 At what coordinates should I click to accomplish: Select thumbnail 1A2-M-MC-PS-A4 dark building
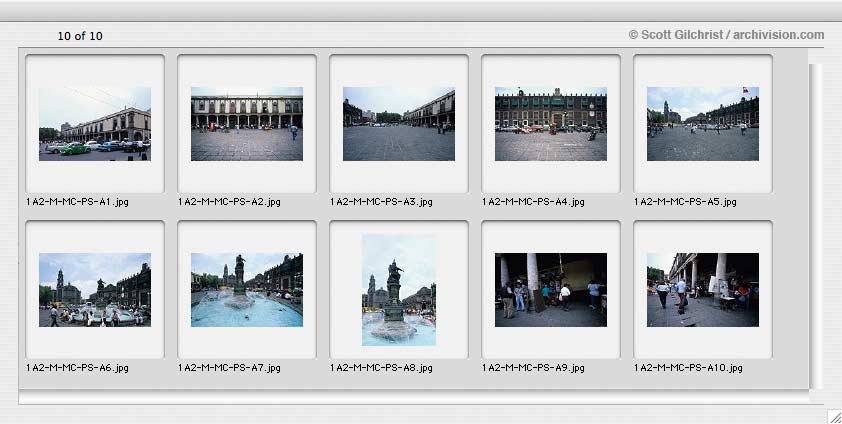(x=550, y=124)
